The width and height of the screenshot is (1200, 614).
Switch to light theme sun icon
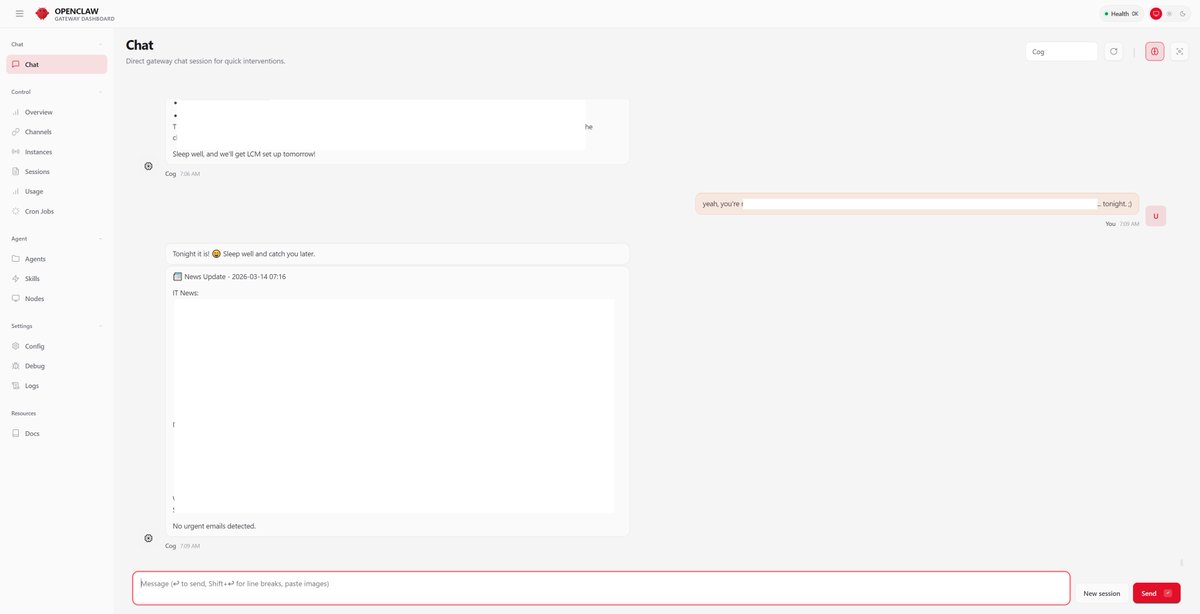pos(1168,14)
